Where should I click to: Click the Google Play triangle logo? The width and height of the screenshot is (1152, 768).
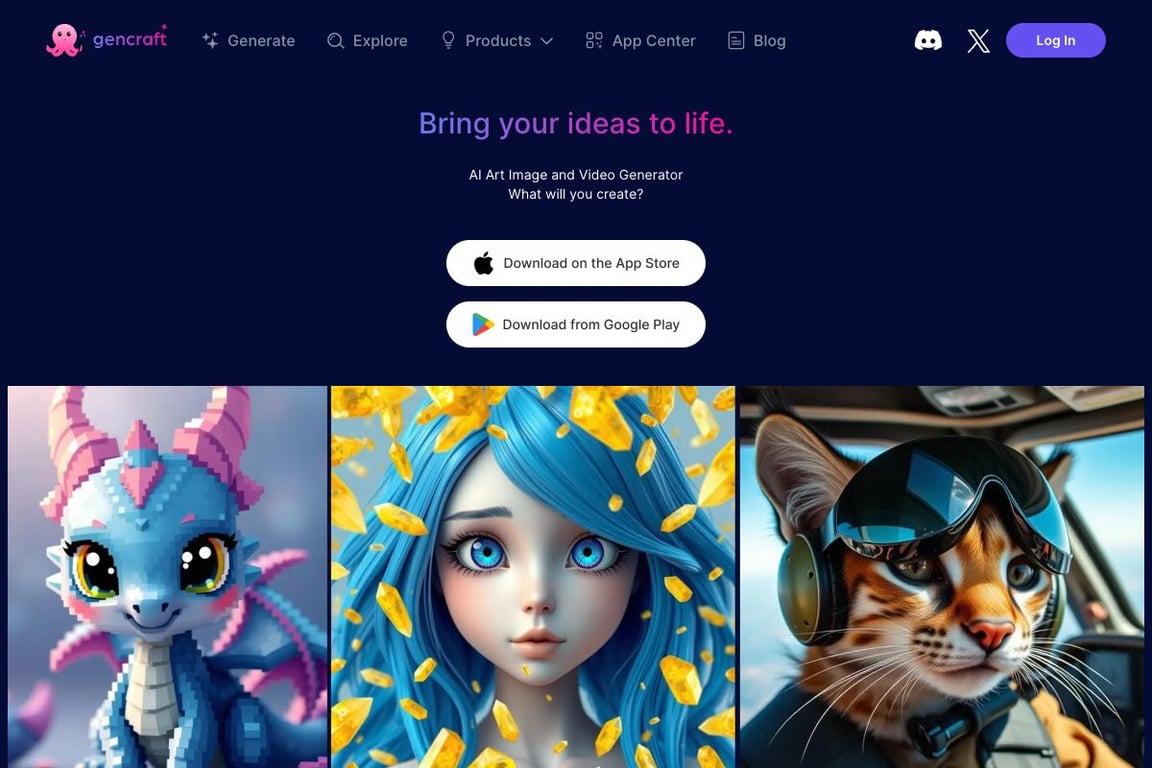(482, 324)
